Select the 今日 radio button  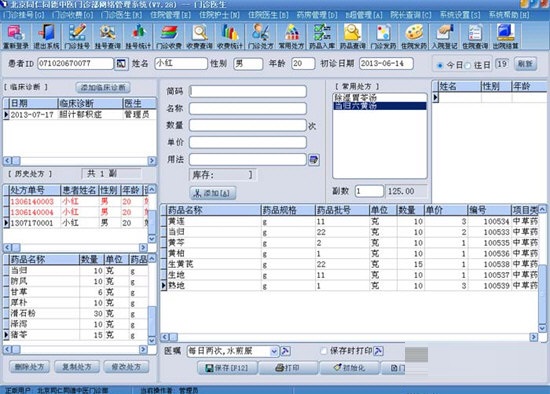tap(440, 66)
